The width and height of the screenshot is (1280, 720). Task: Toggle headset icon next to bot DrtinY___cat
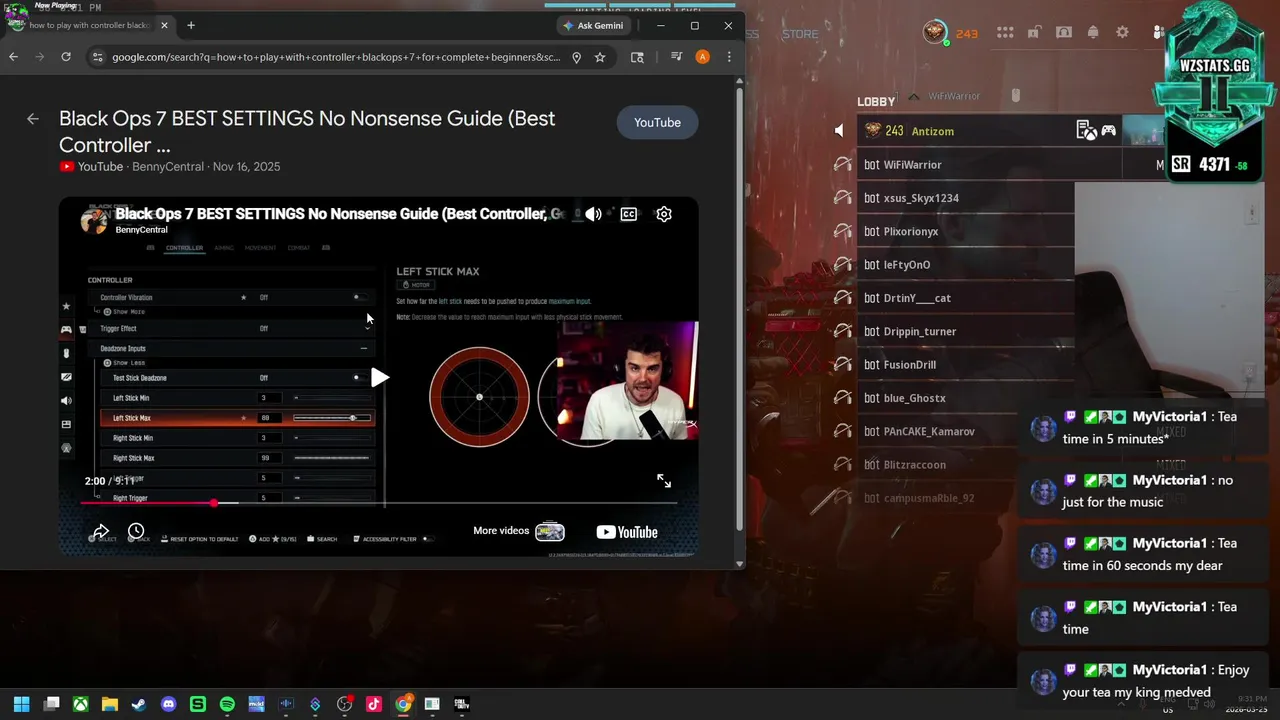(843, 298)
